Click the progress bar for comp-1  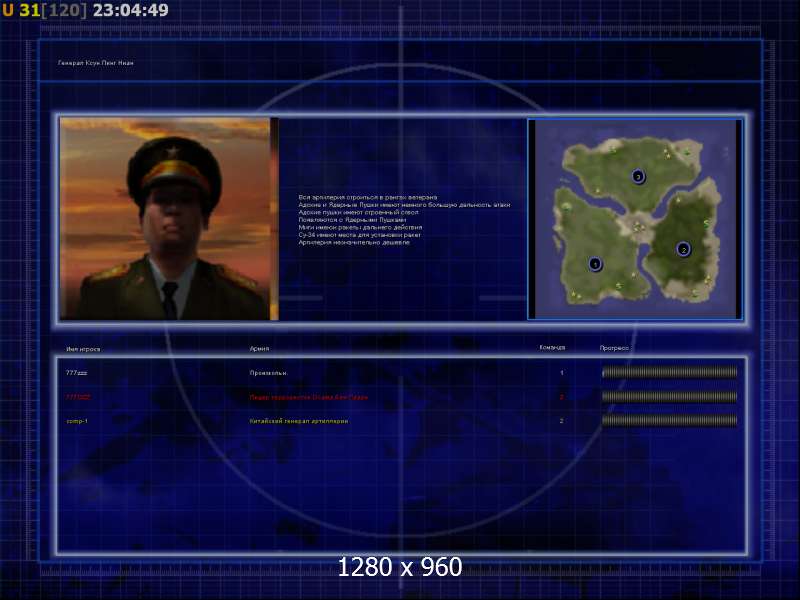click(x=669, y=420)
